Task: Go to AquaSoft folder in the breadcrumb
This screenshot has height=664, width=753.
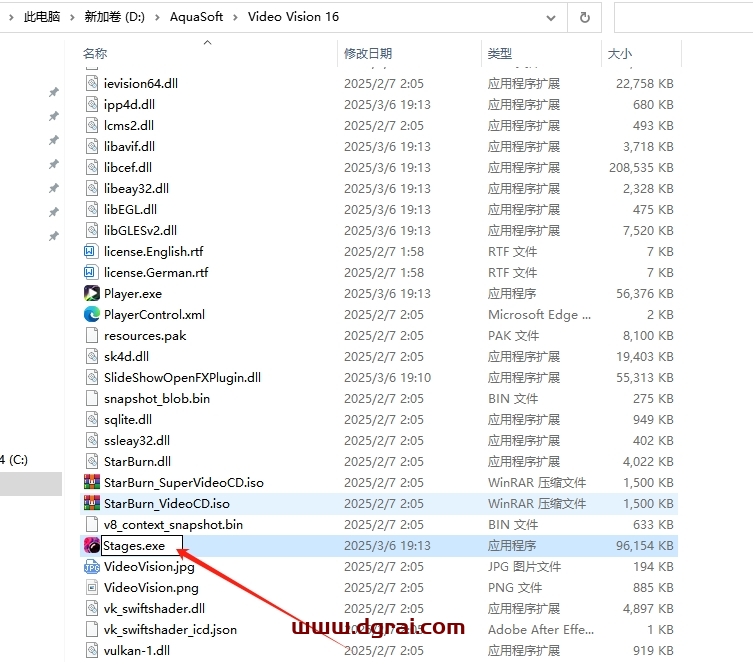Action: coord(196,17)
